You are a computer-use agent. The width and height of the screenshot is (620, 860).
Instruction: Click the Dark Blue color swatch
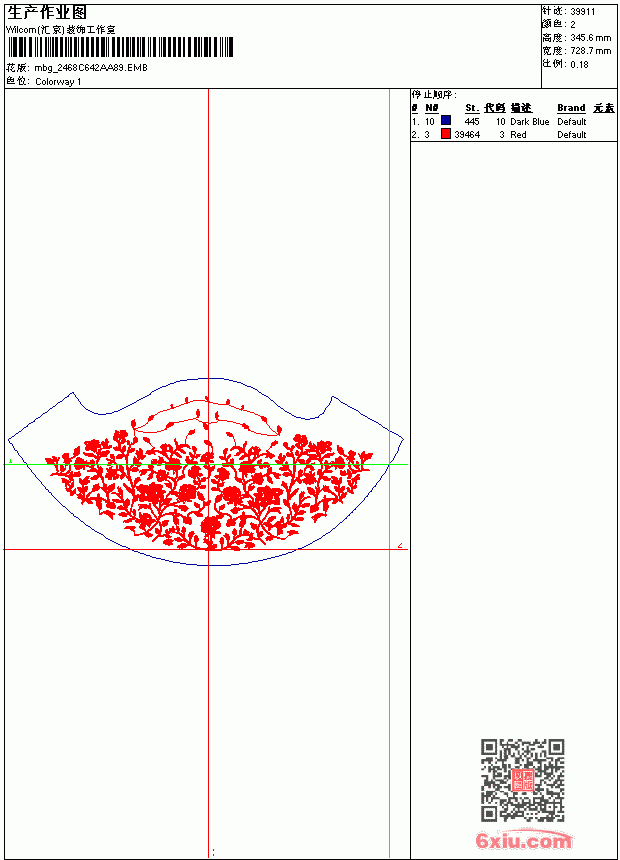tap(446, 120)
